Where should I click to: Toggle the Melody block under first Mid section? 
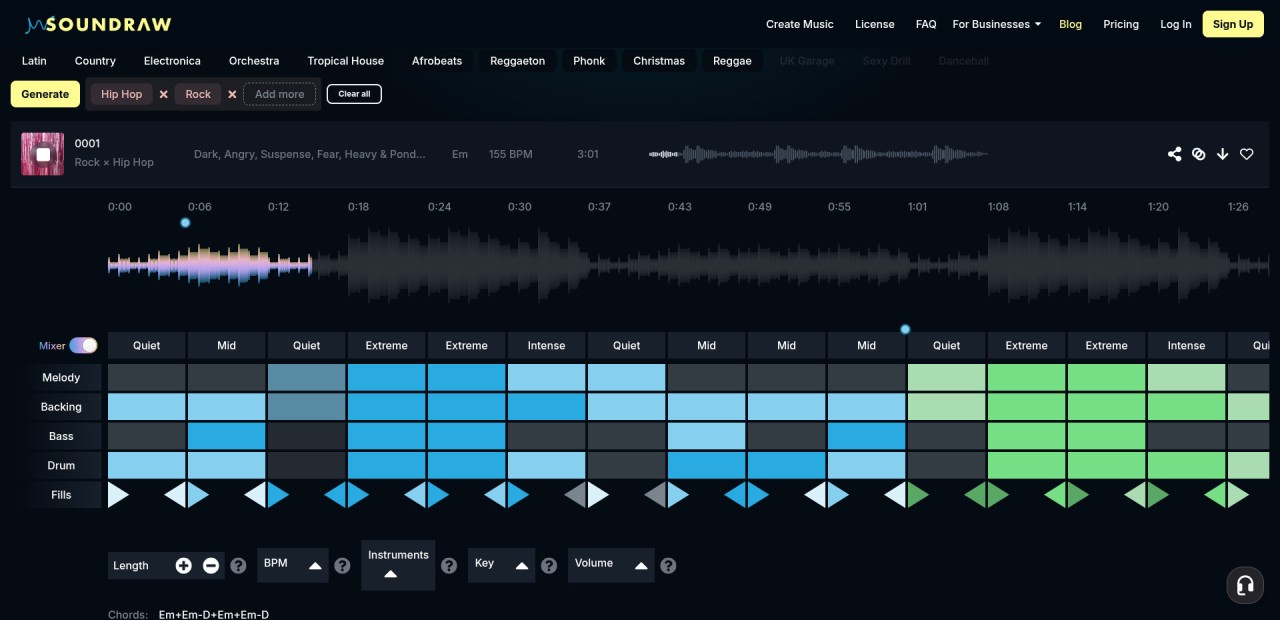227,377
